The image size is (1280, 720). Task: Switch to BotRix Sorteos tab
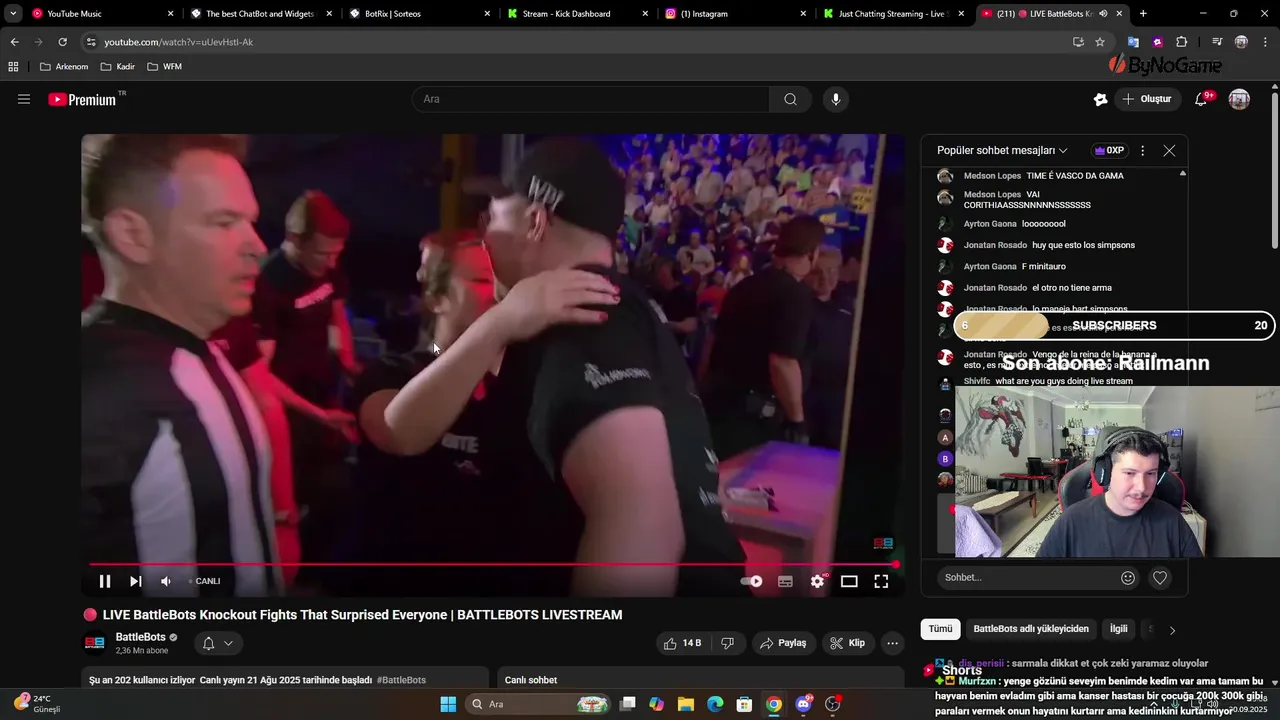417,14
